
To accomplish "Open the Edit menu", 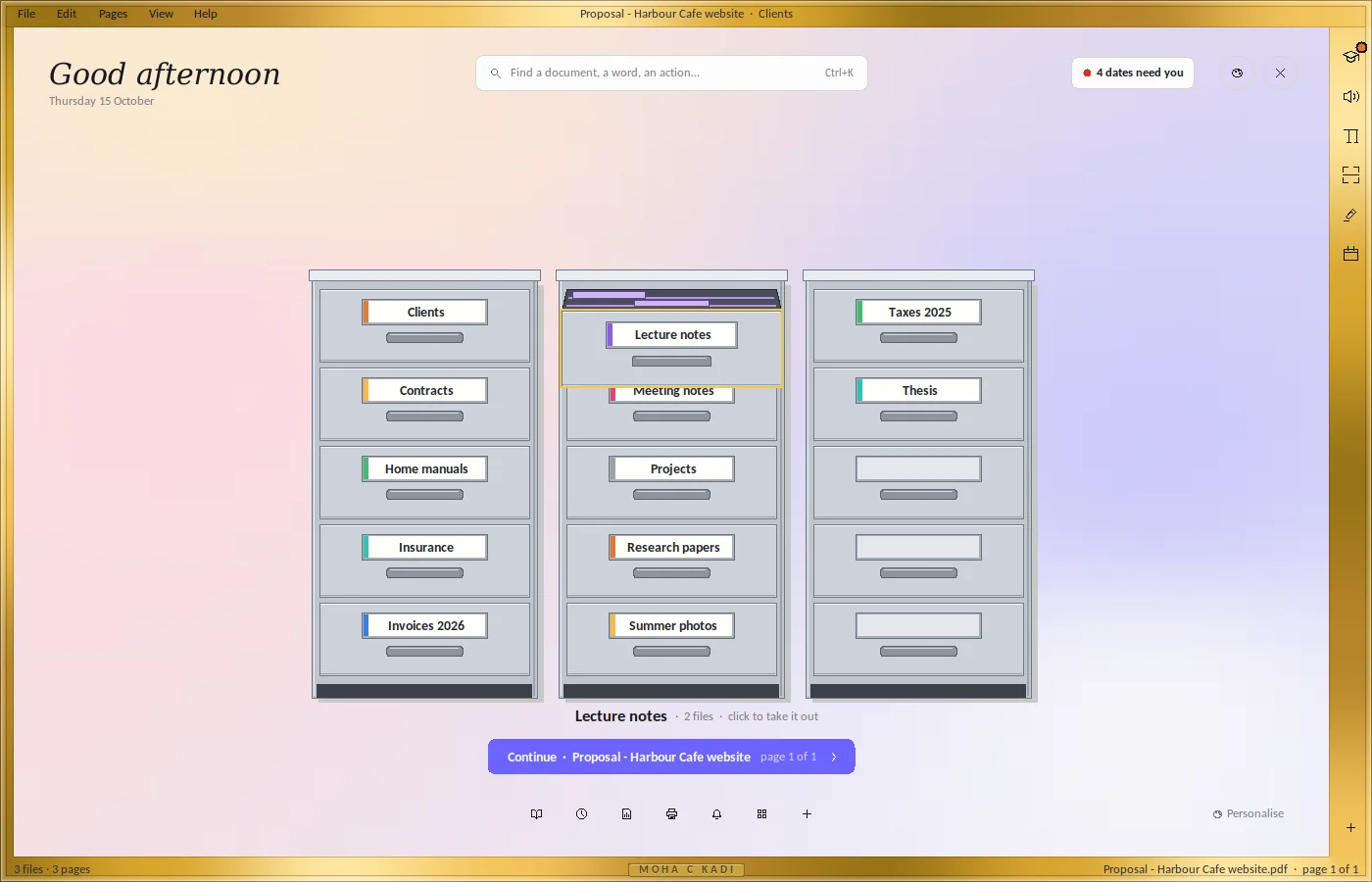I will 67,14.
